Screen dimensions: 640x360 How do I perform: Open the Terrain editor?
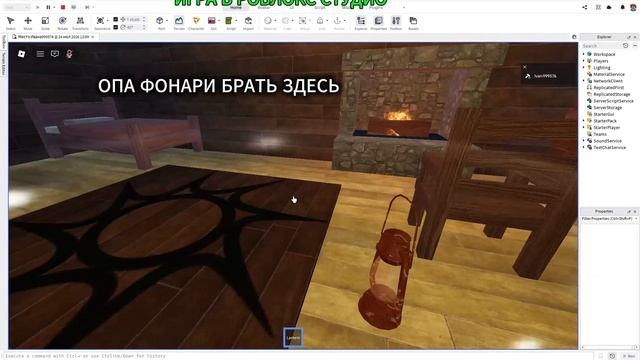(x=179, y=22)
